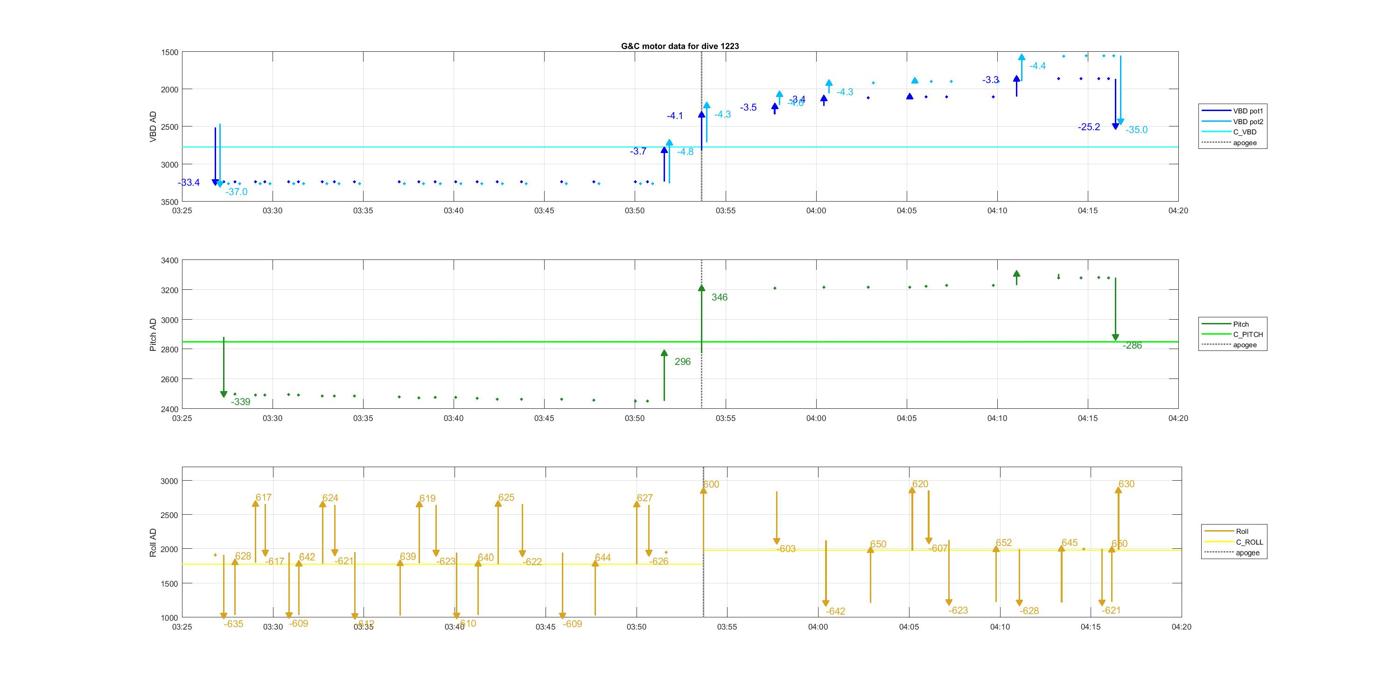Click the '-3.3' VBD data label

(990, 80)
